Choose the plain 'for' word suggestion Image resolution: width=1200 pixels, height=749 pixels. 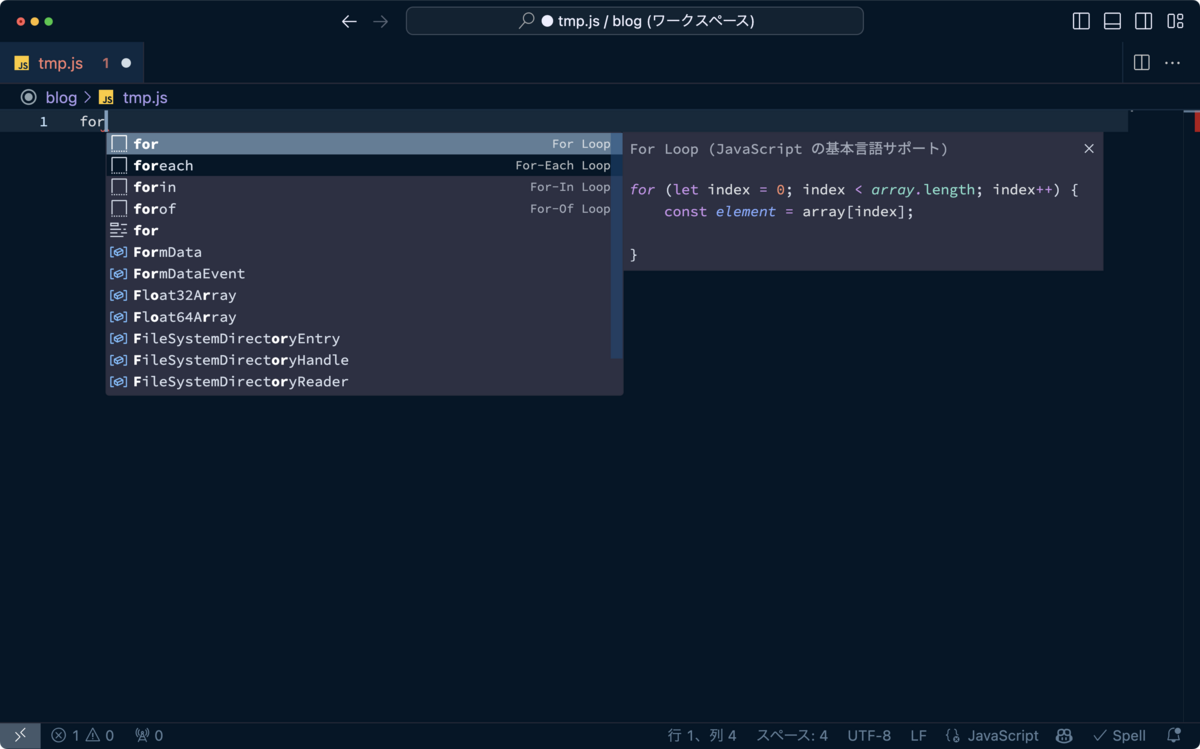[x=359, y=230]
